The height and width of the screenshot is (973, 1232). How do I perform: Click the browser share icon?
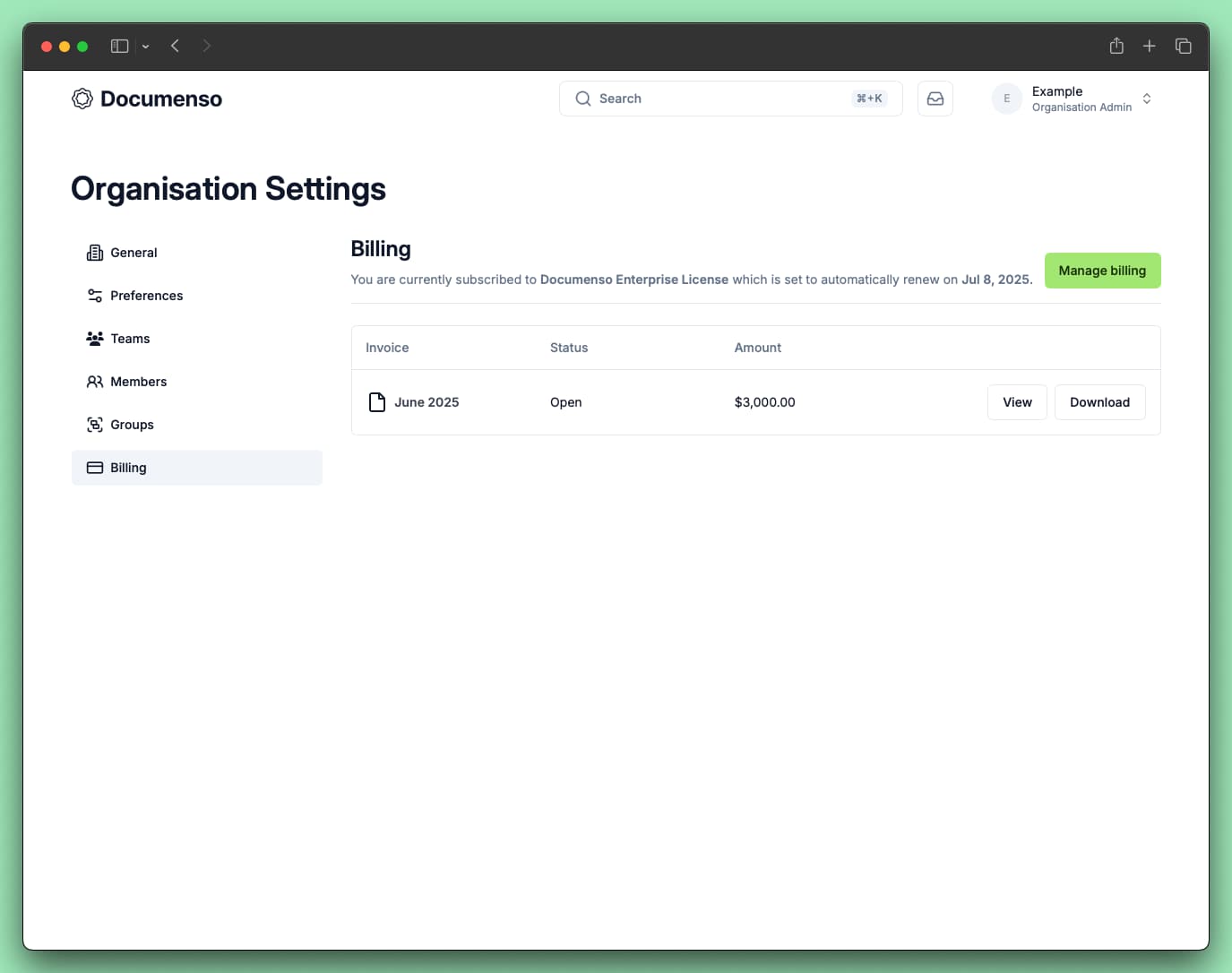1116,46
